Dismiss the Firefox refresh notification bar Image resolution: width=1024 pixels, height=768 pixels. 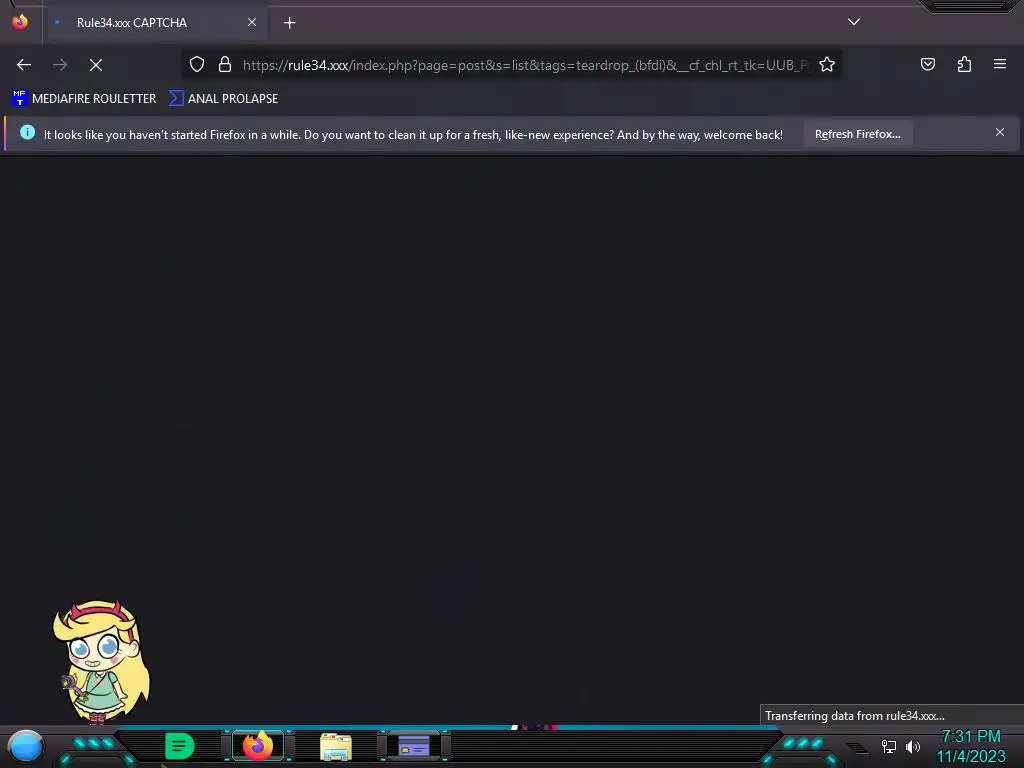click(x=1000, y=133)
